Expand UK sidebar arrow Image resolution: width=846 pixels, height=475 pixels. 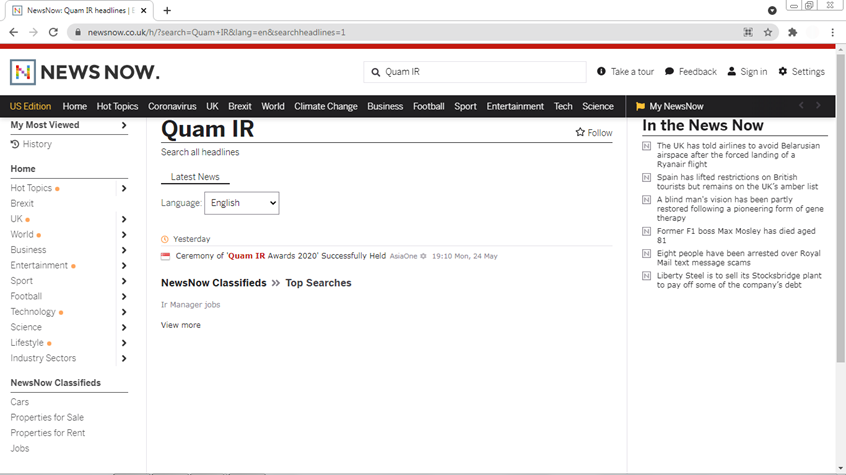click(124, 219)
